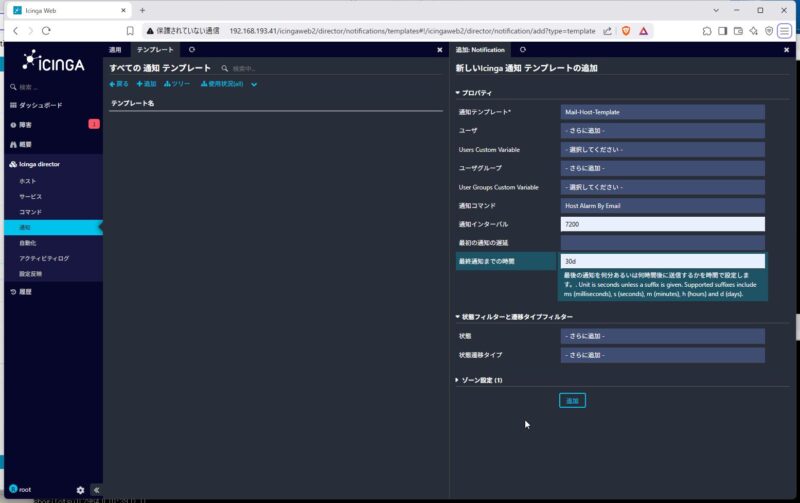
Task: Open the 概要 overview menu item
Action: (x=25, y=144)
